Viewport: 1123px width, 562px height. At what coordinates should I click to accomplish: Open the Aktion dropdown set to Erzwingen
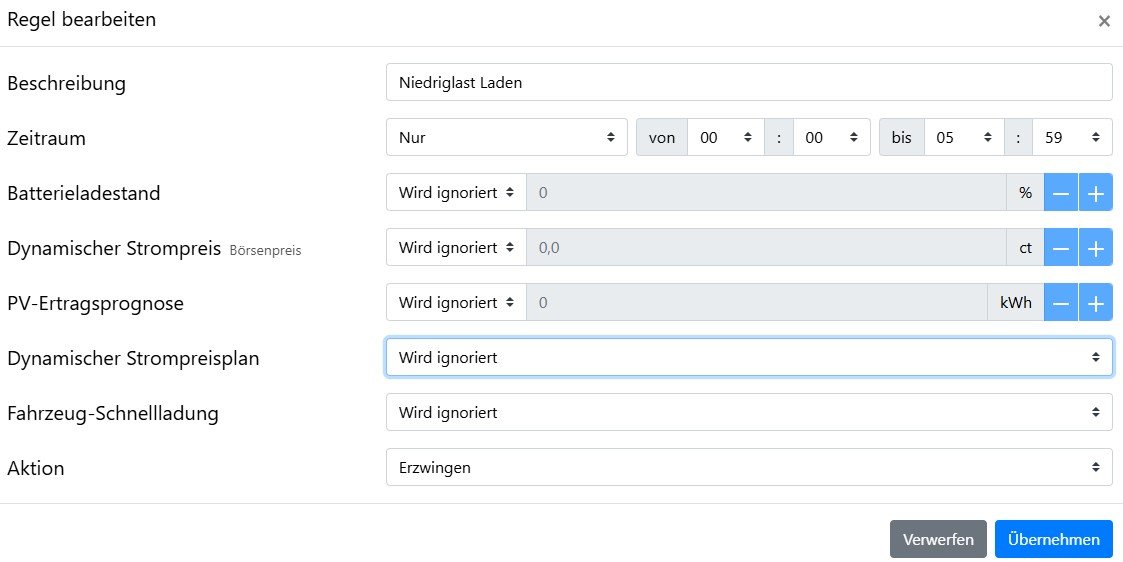coord(748,467)
